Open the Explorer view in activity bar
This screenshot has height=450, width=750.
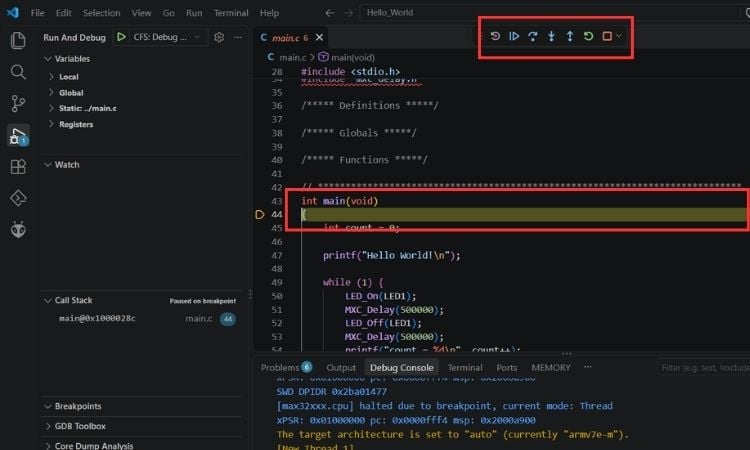pos(18,40)
